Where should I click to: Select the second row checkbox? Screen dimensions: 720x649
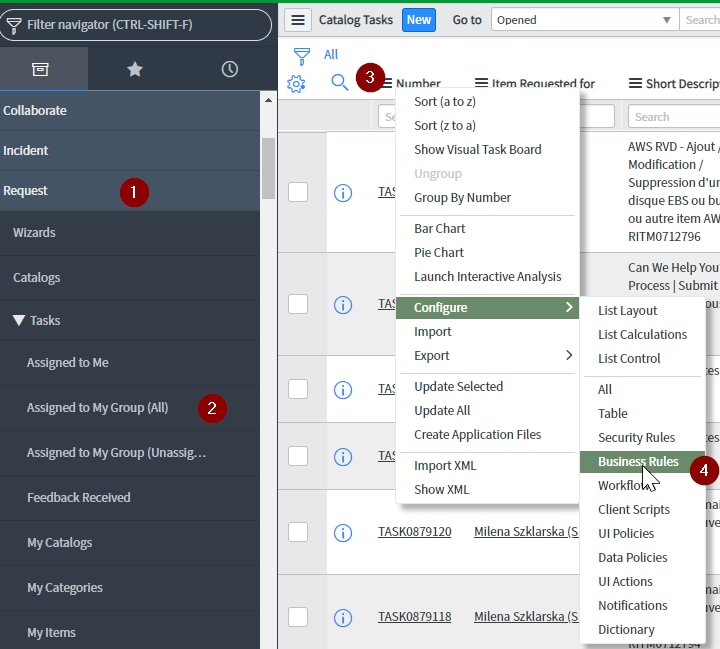click(x=298, y=304)
